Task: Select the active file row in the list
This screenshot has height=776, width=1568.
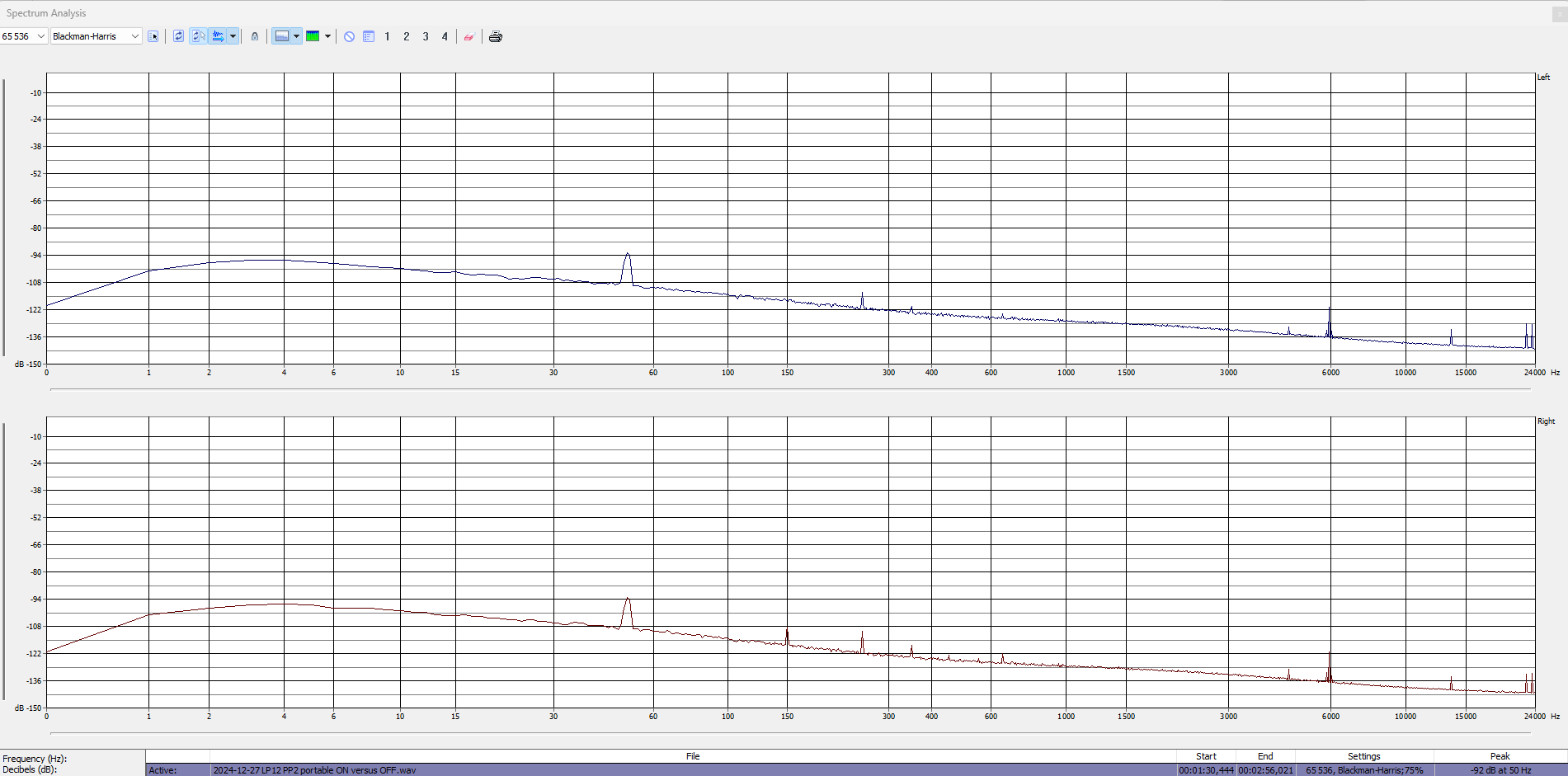Action: [692, 770]
